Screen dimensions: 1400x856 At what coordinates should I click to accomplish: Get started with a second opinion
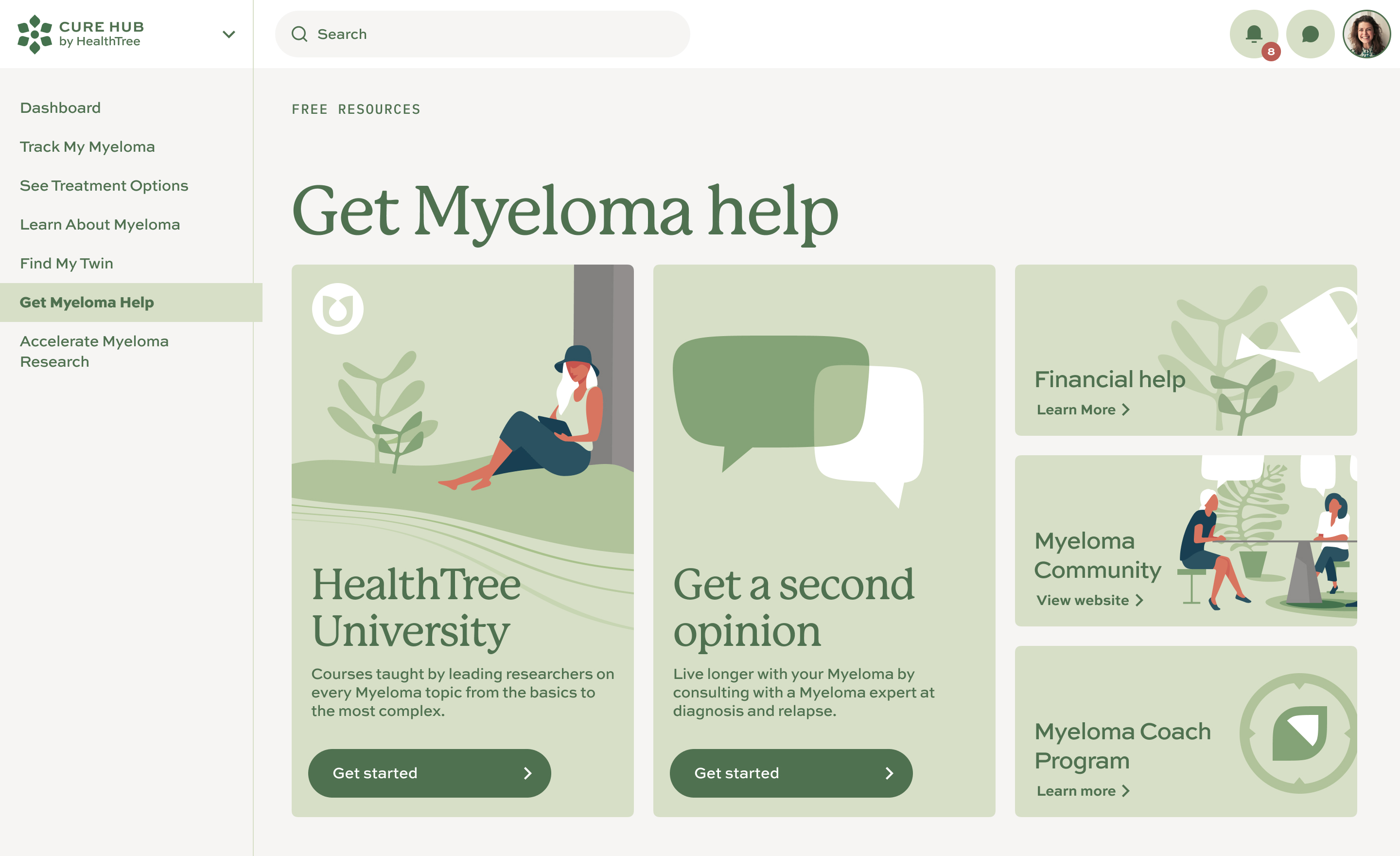(791, 773)
